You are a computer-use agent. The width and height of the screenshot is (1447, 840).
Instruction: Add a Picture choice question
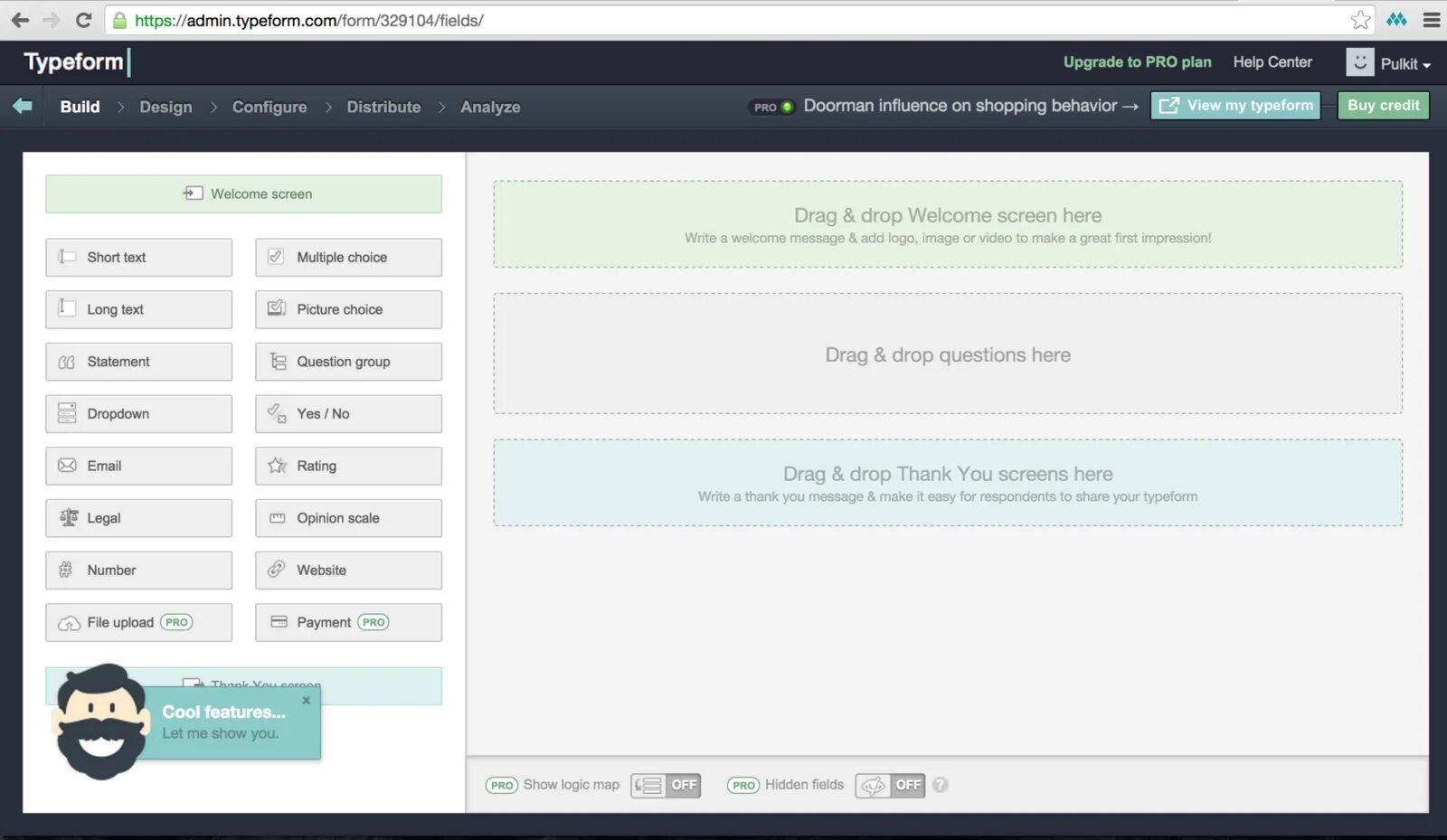[x=348, y=309]
